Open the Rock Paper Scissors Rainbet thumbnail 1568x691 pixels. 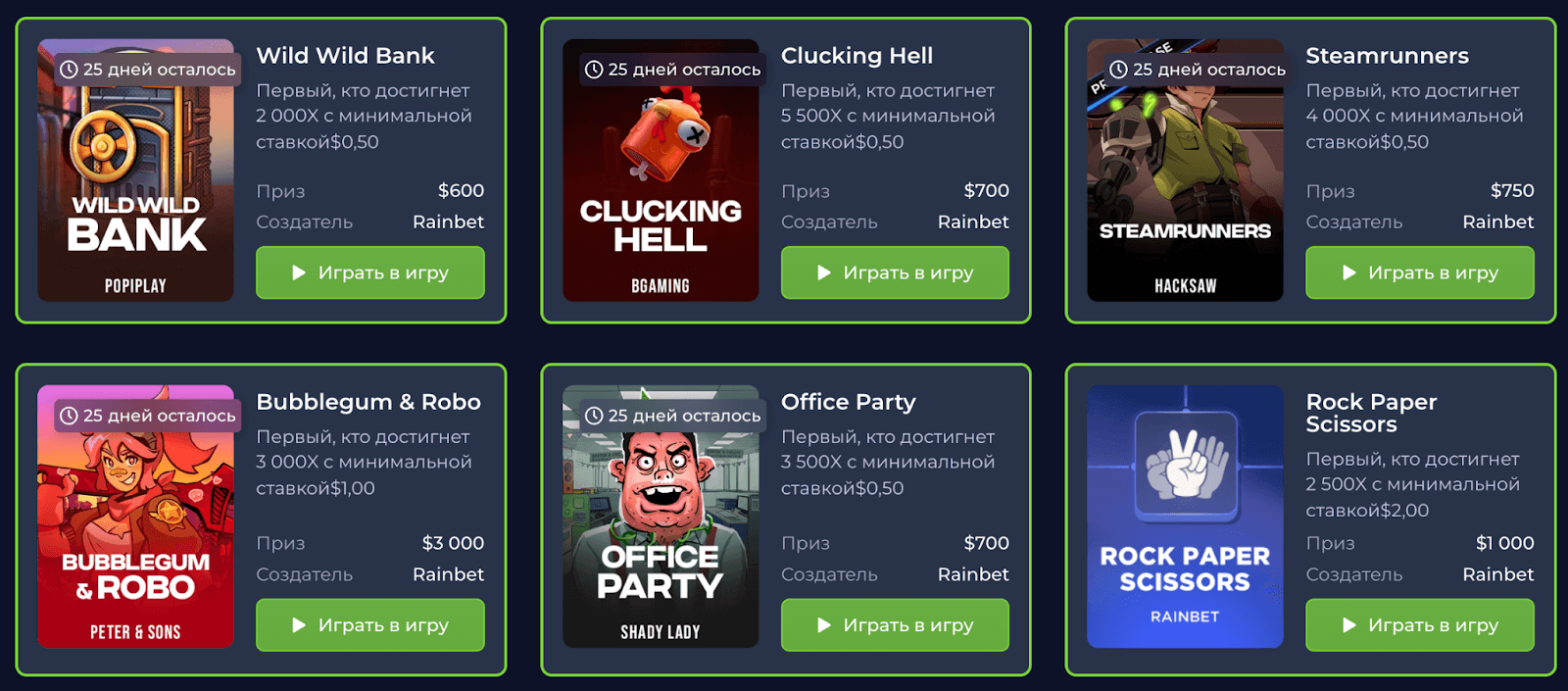pos(1185,517)
